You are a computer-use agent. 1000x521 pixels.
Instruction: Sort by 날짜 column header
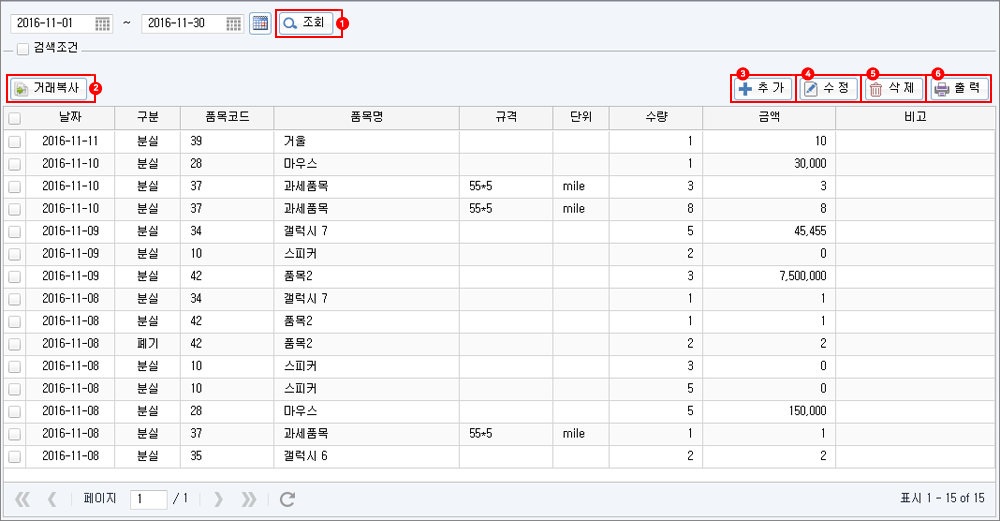70,117
